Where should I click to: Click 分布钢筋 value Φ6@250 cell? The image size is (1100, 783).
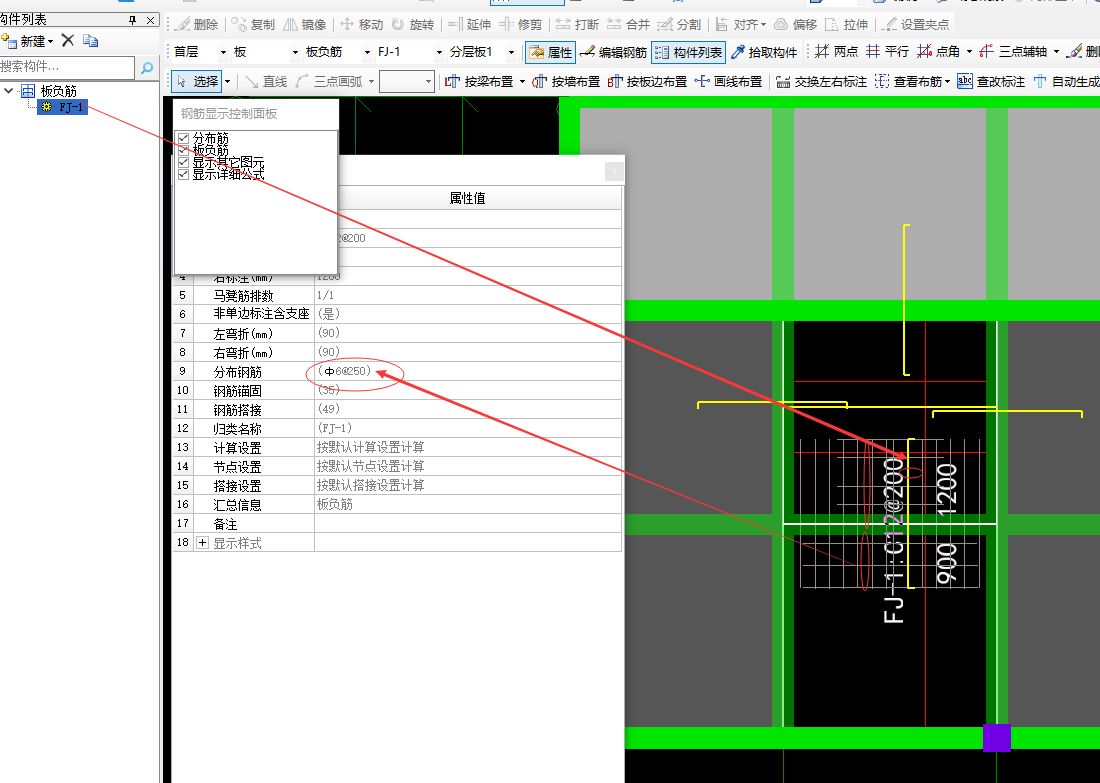(x=468, y=371)
